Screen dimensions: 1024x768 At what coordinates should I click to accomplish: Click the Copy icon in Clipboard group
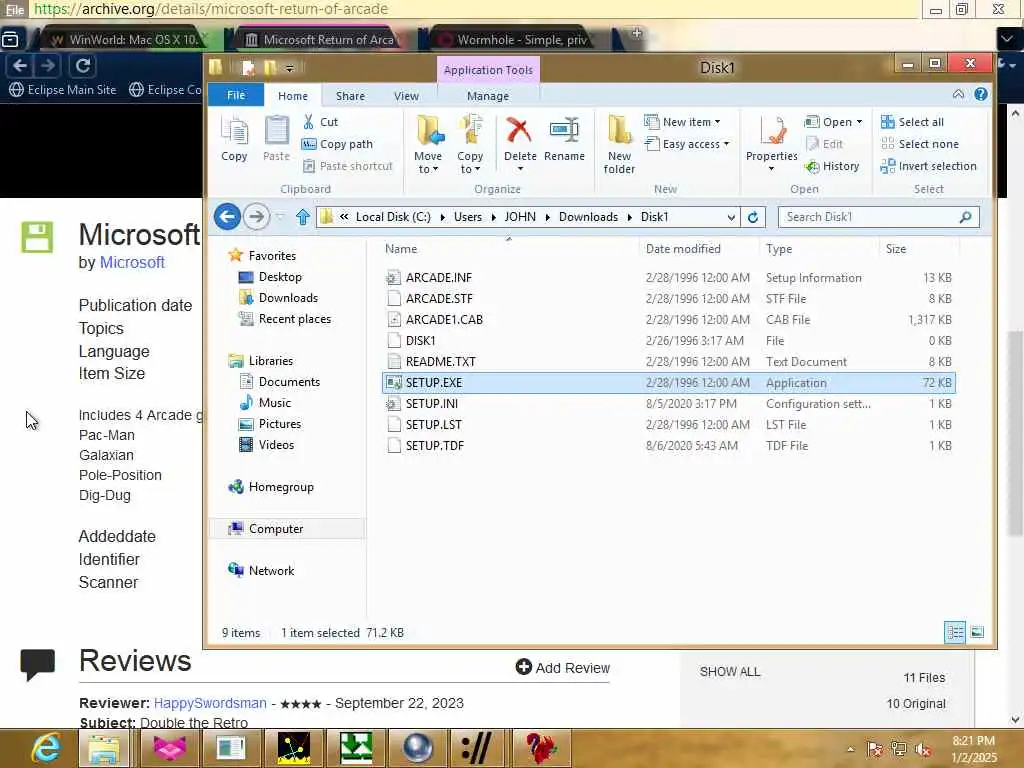234,138
